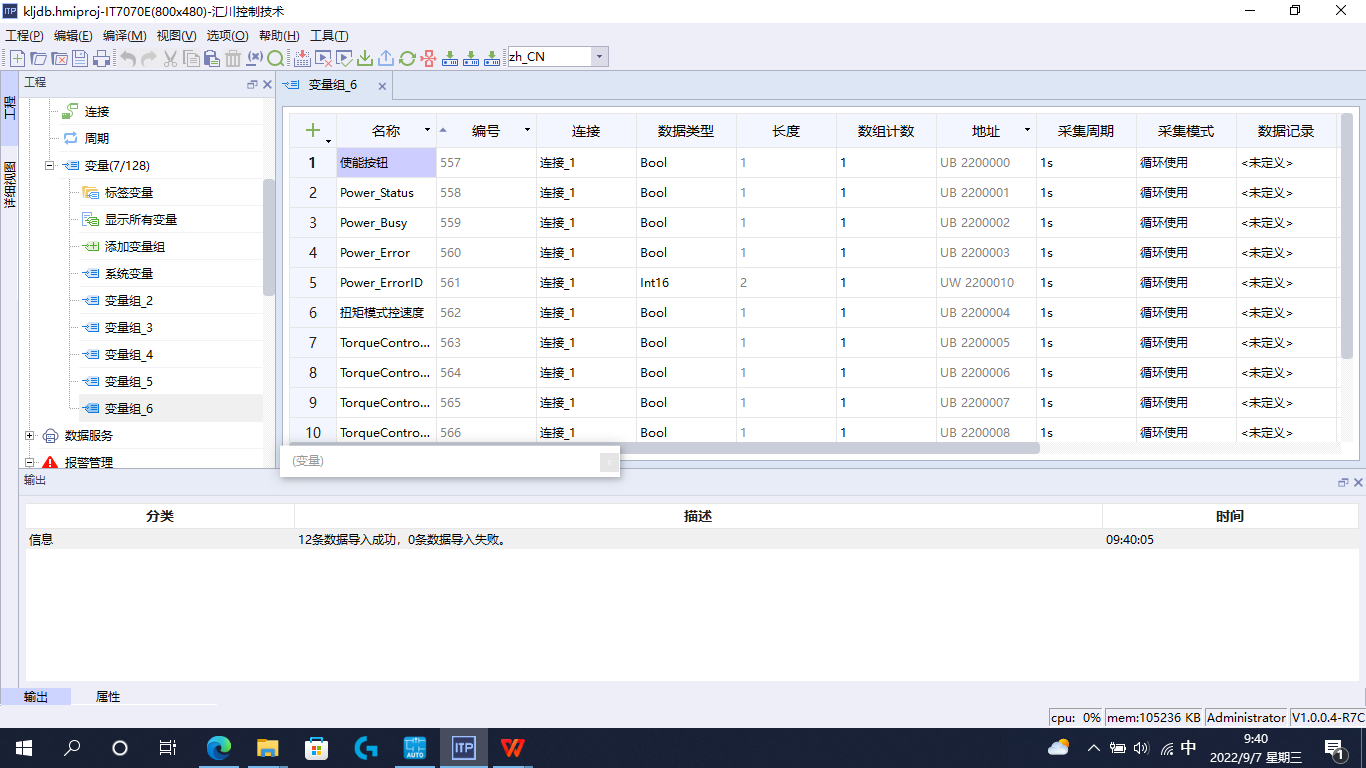Screen dimensions: 1366x768
Task: Click the variable (x) toolbar icon
Action: (254, 58)
